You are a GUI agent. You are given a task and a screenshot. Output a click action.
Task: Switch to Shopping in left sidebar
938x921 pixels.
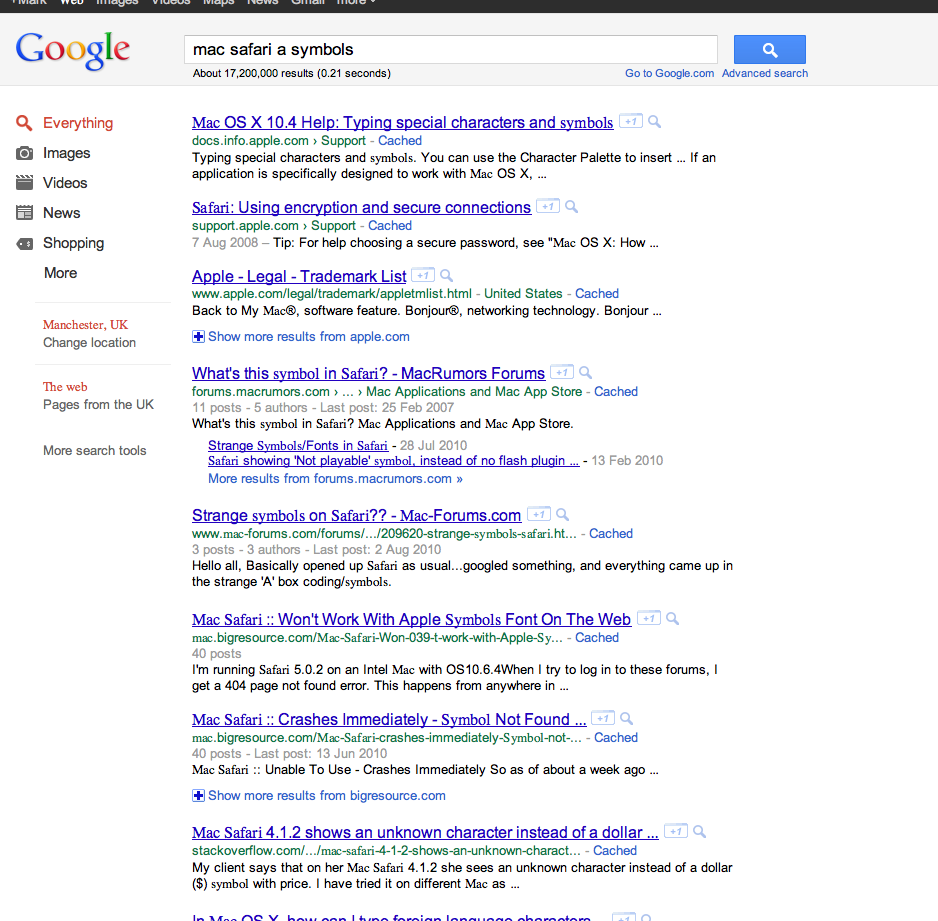pyautogui.click(x=74, y=243)
